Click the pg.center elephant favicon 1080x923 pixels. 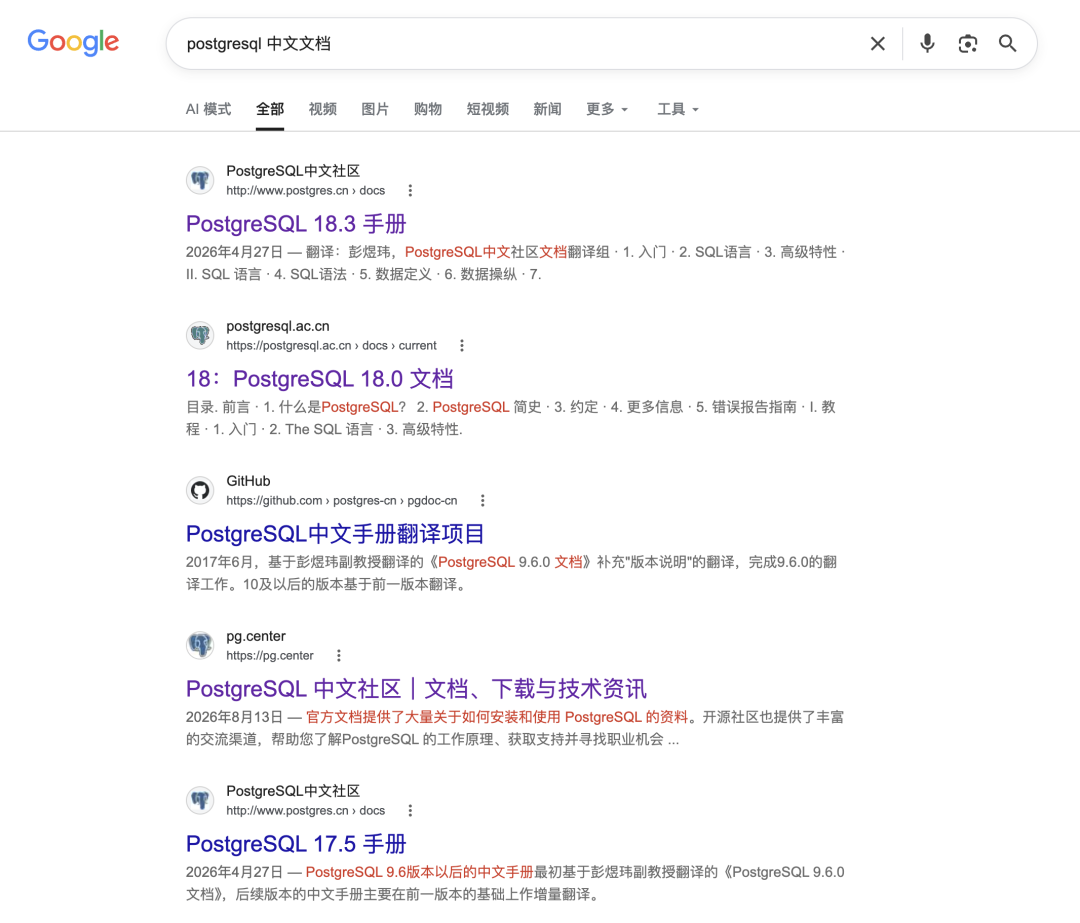point(200,645)
